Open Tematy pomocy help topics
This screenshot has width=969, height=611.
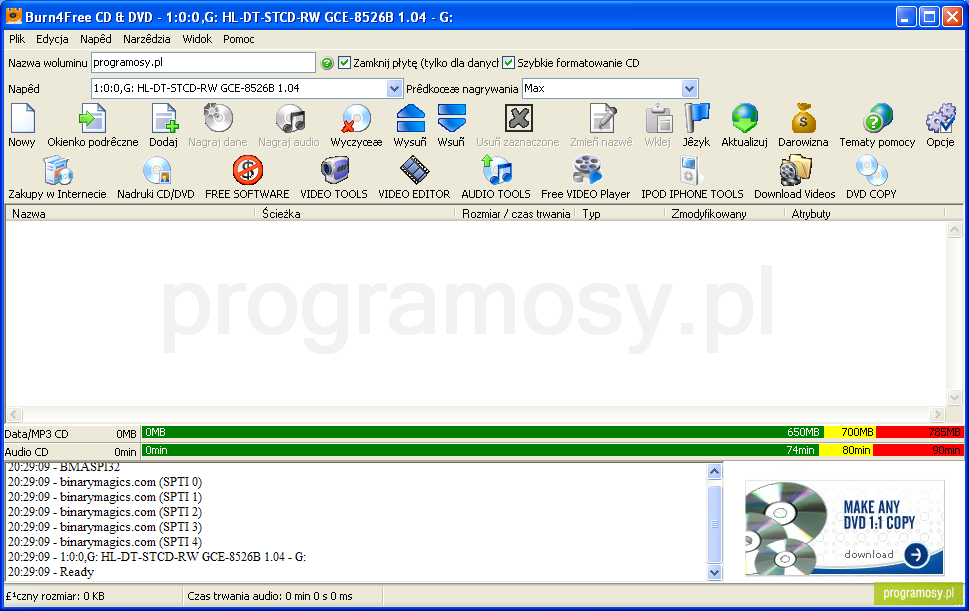(x=878, y=125)
